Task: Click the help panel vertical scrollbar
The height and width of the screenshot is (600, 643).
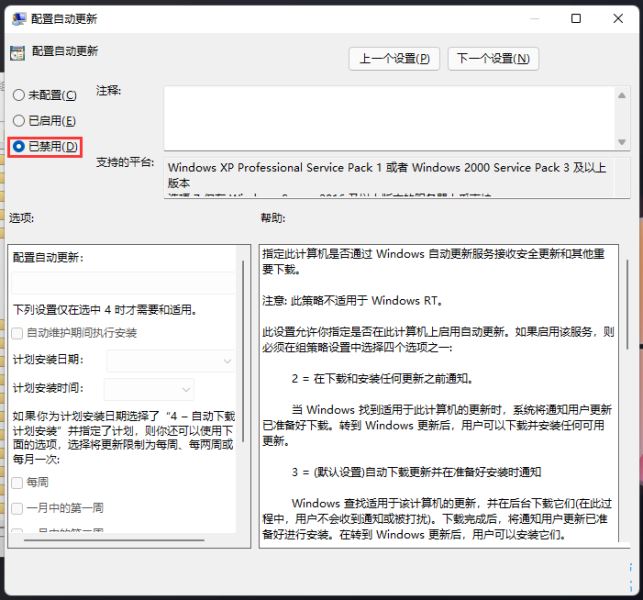Action: 627,304
